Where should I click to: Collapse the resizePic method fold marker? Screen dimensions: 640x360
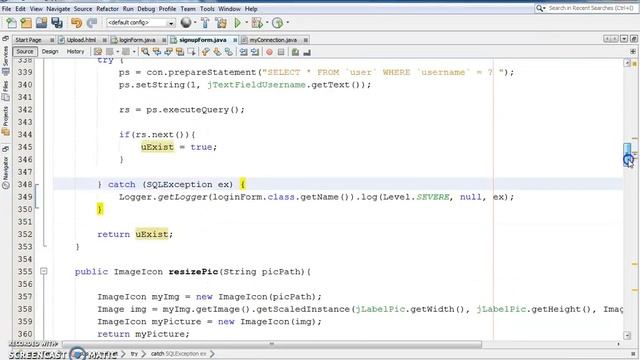[44, 271]
